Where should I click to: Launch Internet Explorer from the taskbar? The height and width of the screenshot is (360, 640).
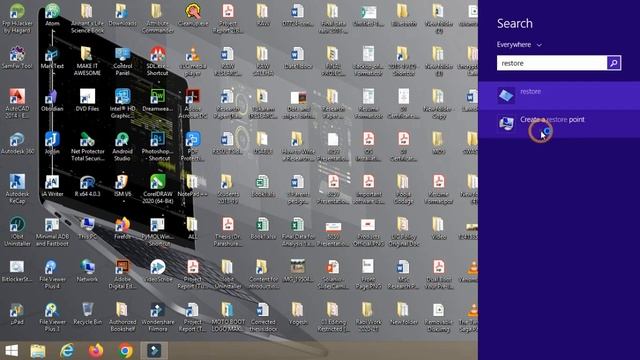[x=67, y=351]
